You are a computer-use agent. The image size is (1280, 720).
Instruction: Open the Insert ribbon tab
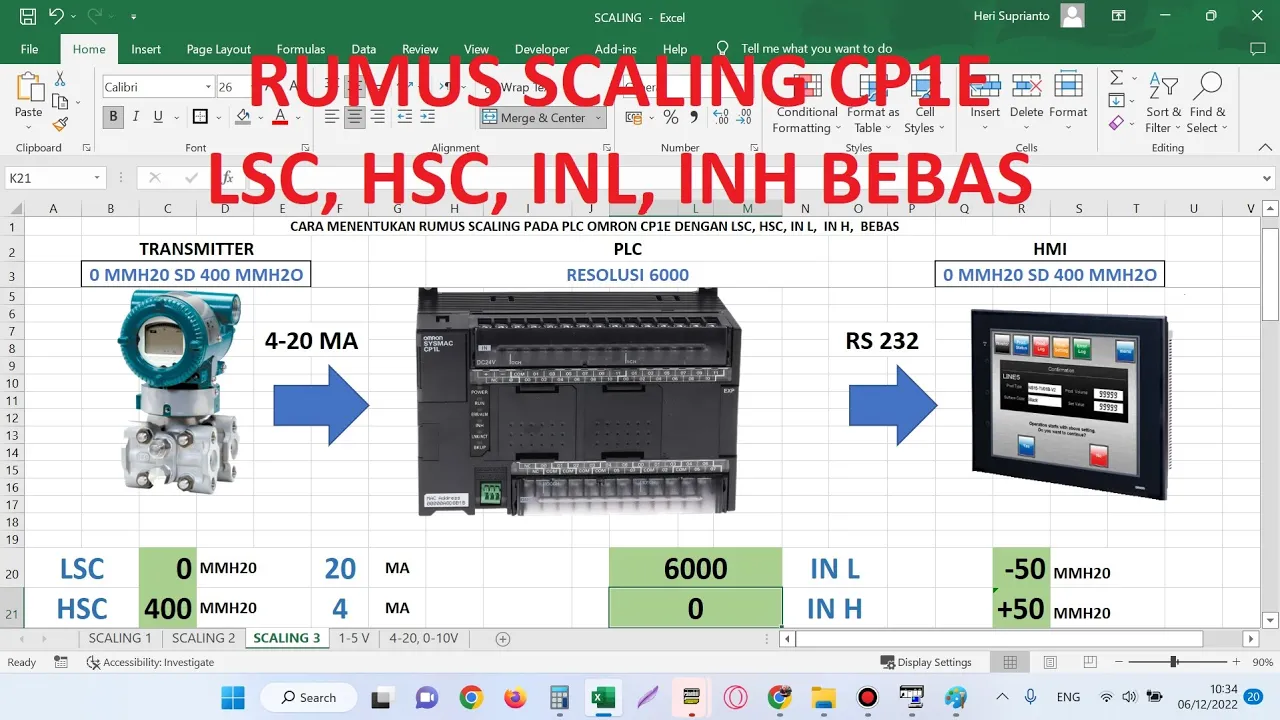click(x=146, y=49)
